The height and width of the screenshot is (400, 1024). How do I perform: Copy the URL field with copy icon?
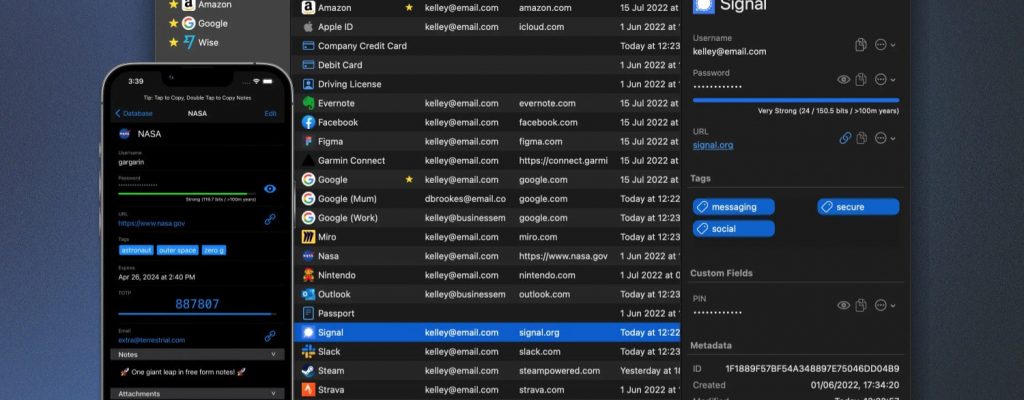860,138
